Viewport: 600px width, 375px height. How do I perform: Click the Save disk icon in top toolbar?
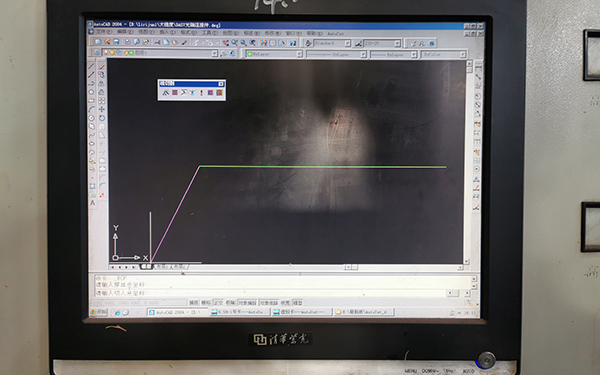click(116, 42)
